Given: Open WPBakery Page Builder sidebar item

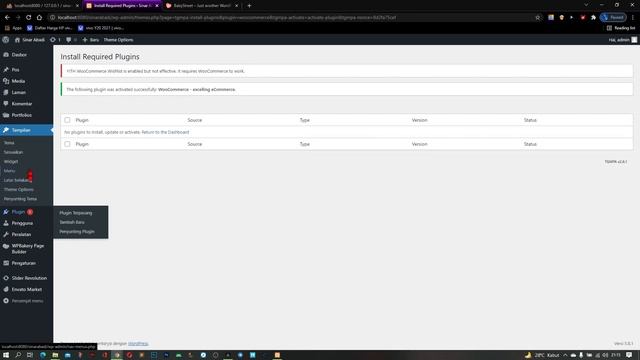Looking at the screenshot, I should [x=27, y=249].
